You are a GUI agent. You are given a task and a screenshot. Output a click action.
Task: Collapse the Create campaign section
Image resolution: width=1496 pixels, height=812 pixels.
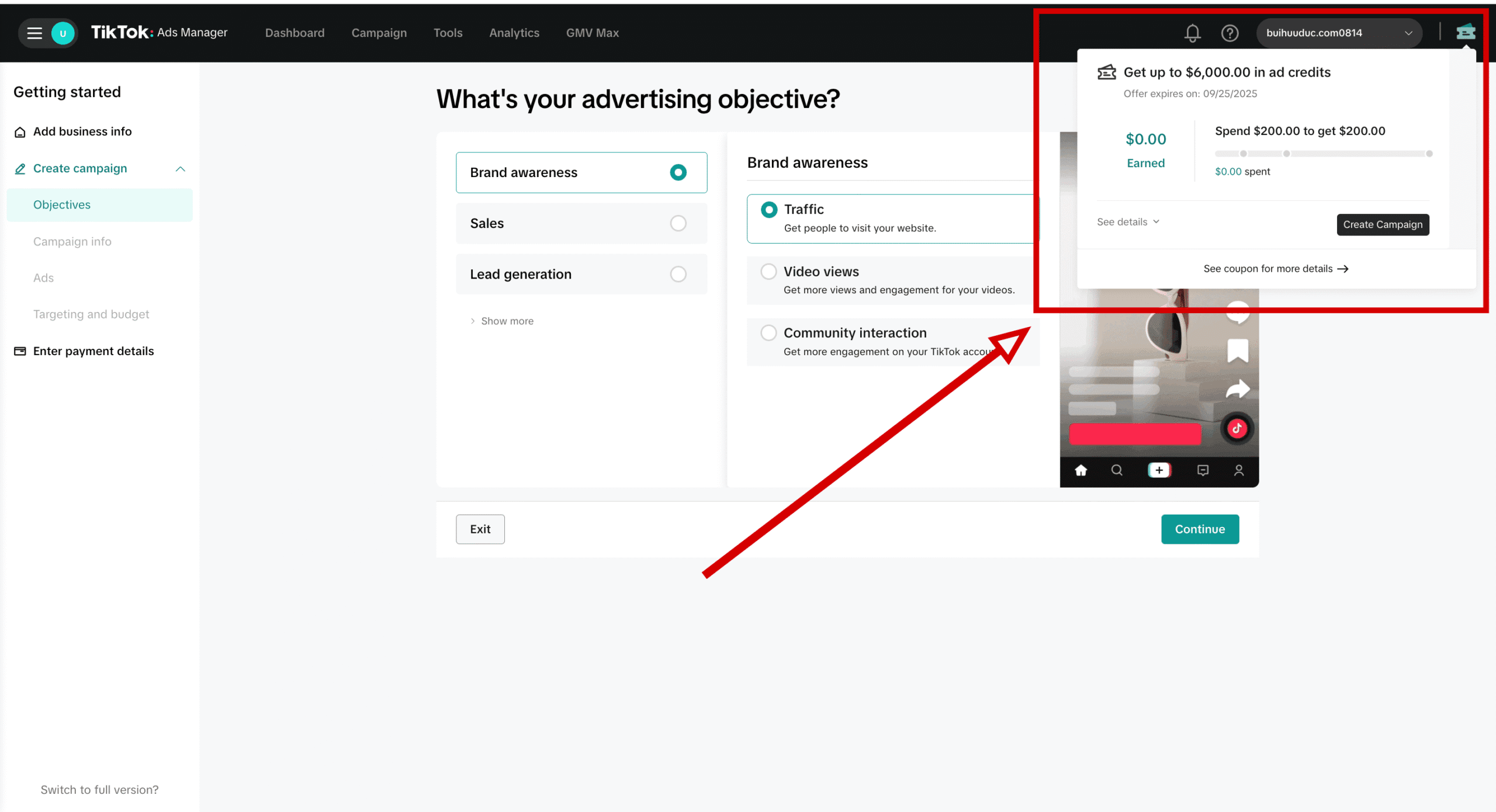pos(180,169)
